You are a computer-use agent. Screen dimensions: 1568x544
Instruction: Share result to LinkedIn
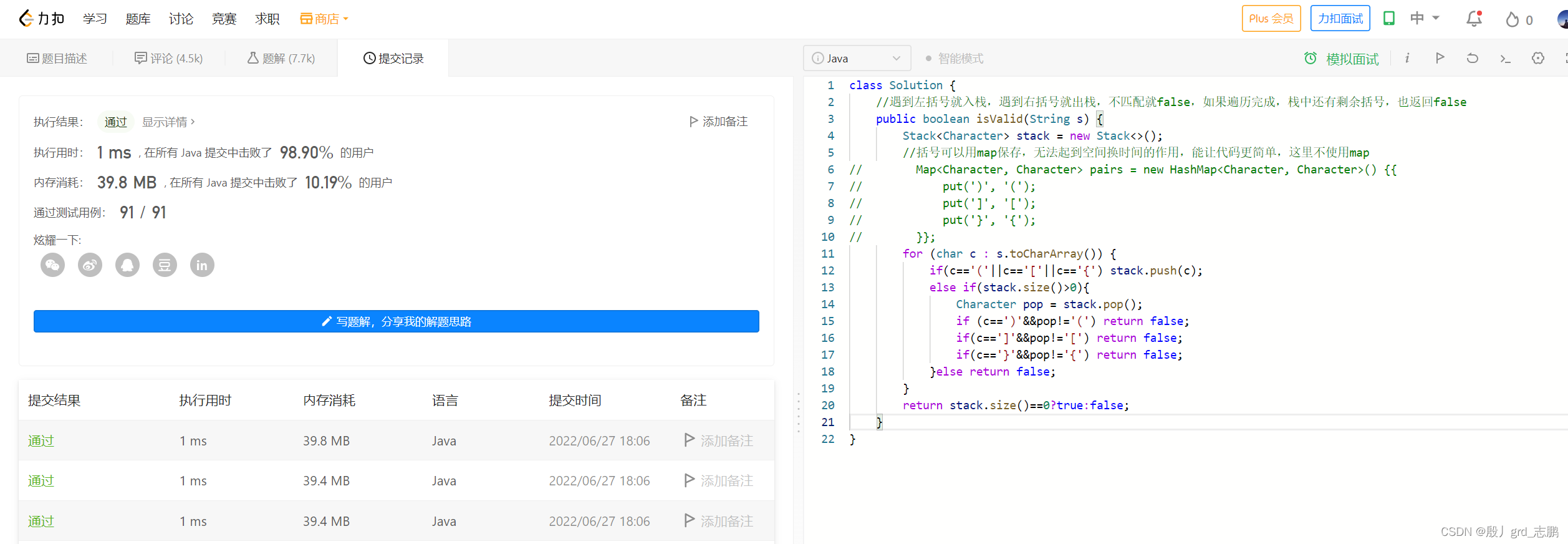pos(202,265)
